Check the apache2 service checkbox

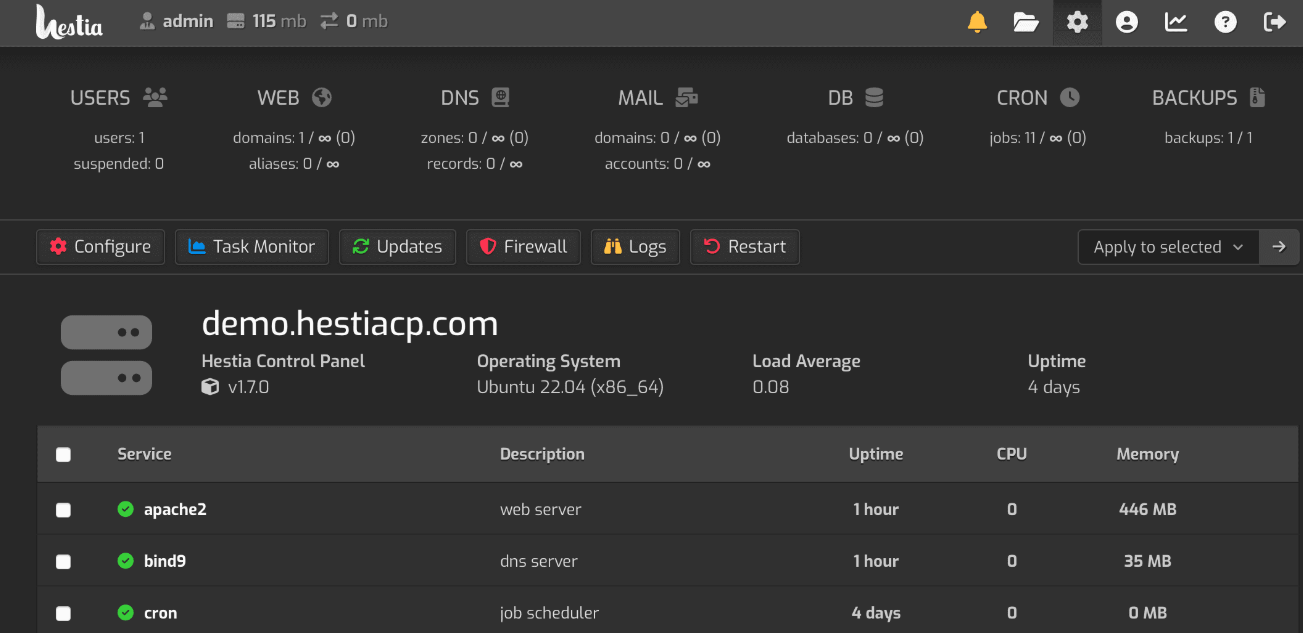64,510
